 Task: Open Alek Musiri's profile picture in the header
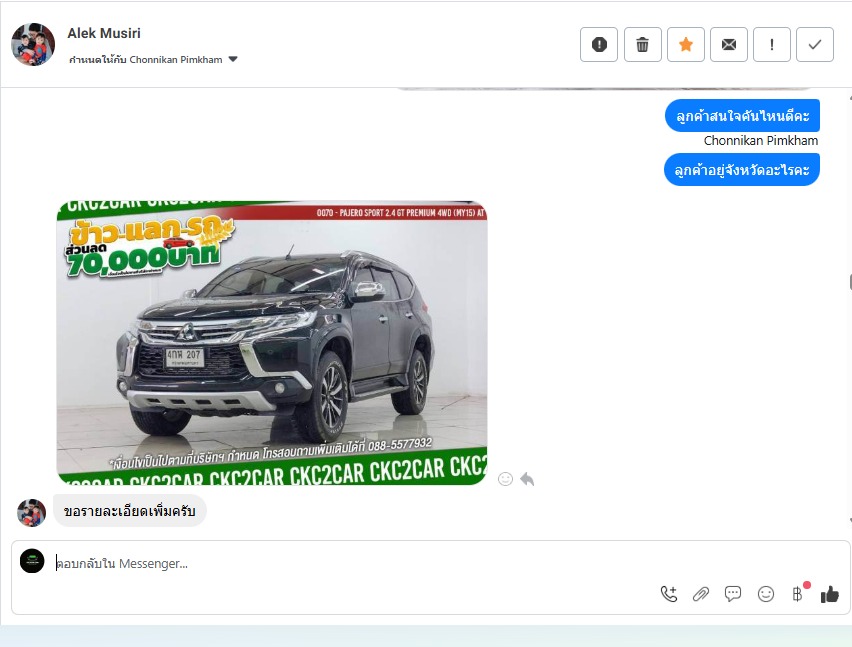coord(33,44)
